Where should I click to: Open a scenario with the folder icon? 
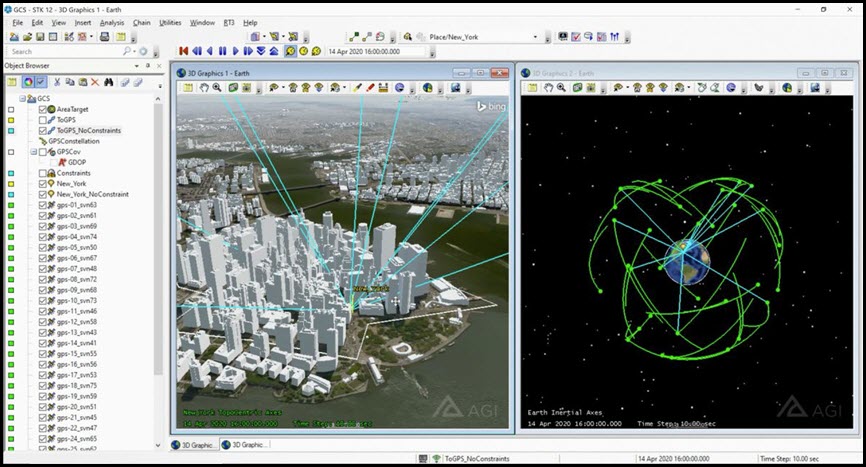(27, 37)
